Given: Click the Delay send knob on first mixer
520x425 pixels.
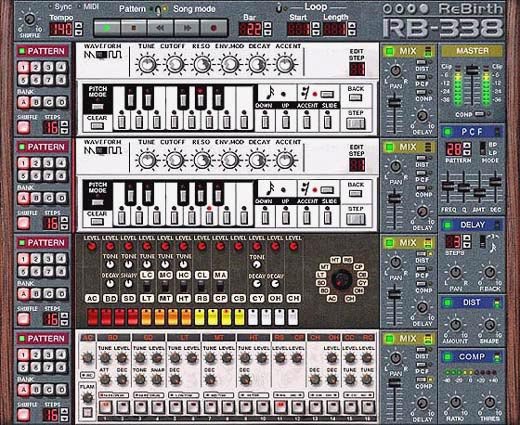Looking at the screenshot, I should (422, 116).
